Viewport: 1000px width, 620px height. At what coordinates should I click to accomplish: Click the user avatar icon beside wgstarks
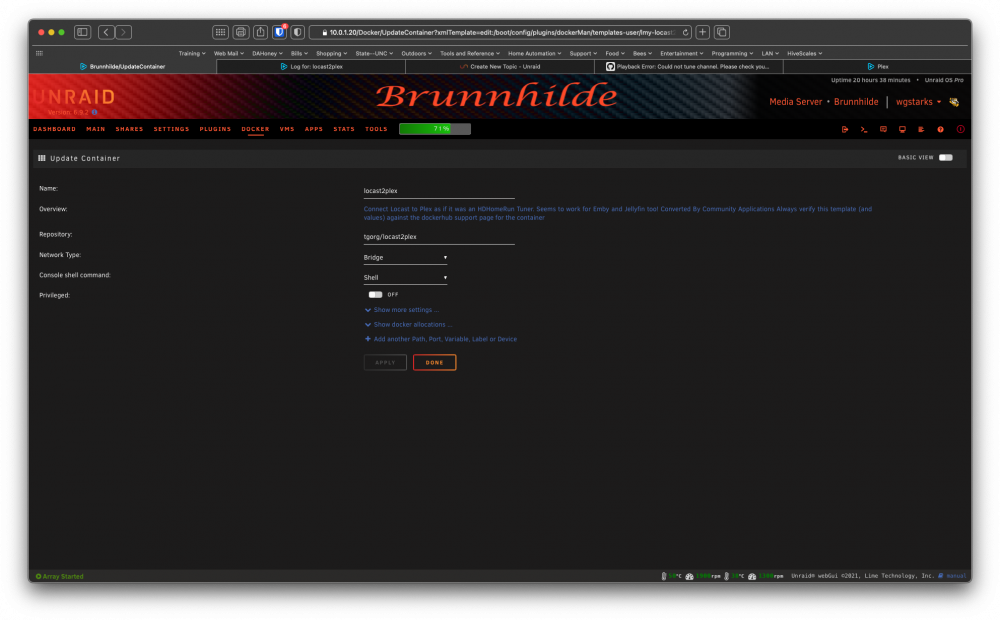tap(954, 102)
